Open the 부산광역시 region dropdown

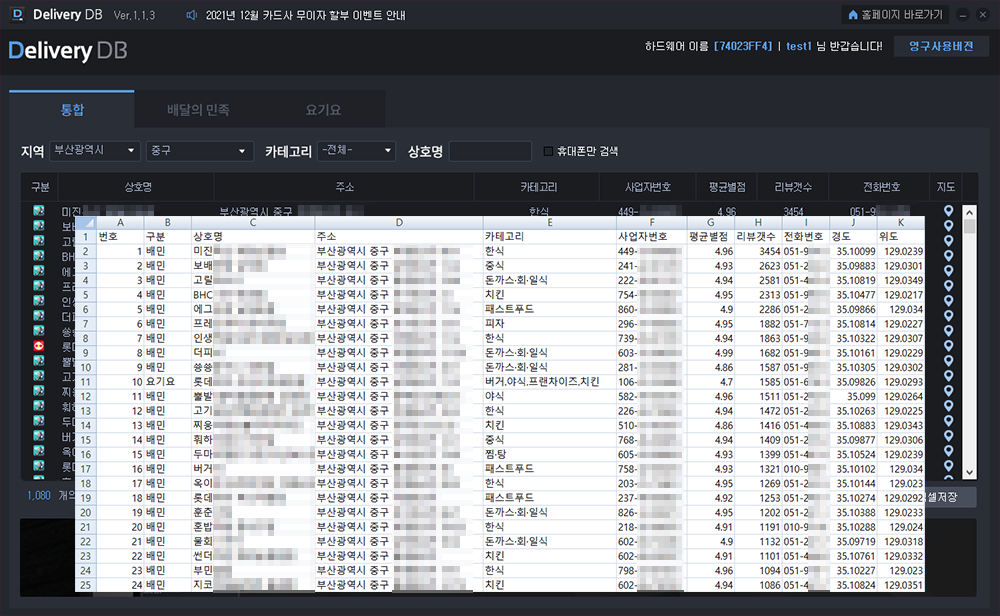[x=95, y=150]
